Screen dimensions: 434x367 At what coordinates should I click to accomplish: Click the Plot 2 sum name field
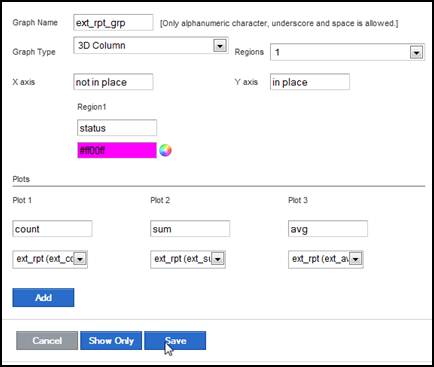190,229
